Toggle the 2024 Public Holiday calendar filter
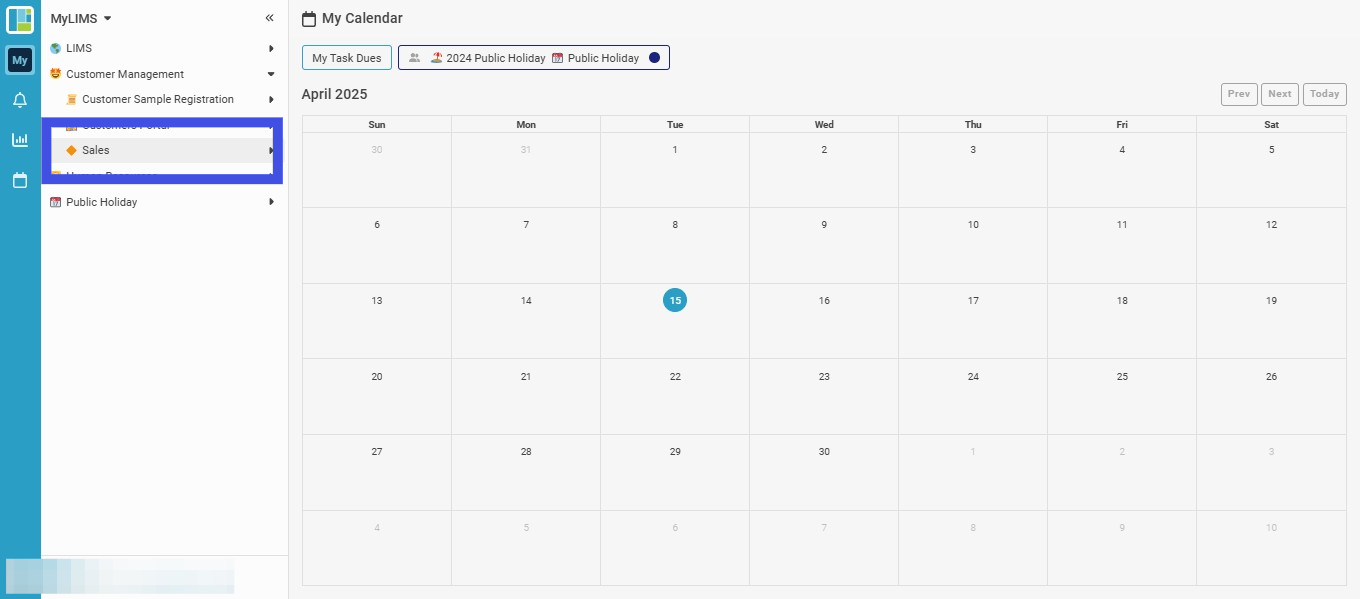 496,58
